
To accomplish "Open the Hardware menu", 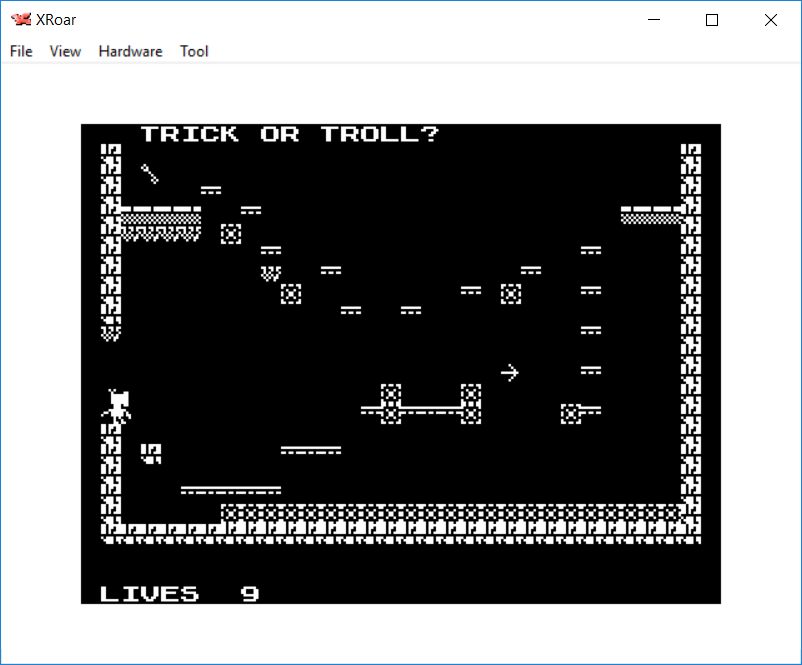I will 130,51.
